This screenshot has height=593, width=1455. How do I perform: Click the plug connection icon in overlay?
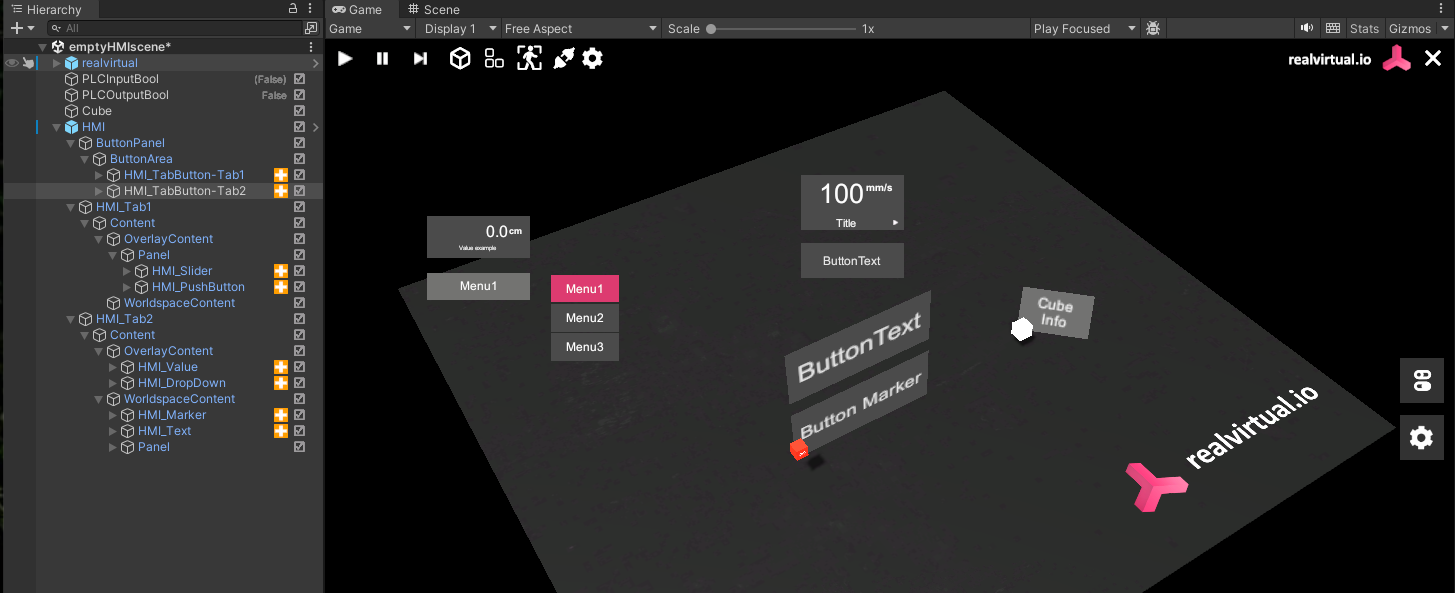tap(563, 59)
